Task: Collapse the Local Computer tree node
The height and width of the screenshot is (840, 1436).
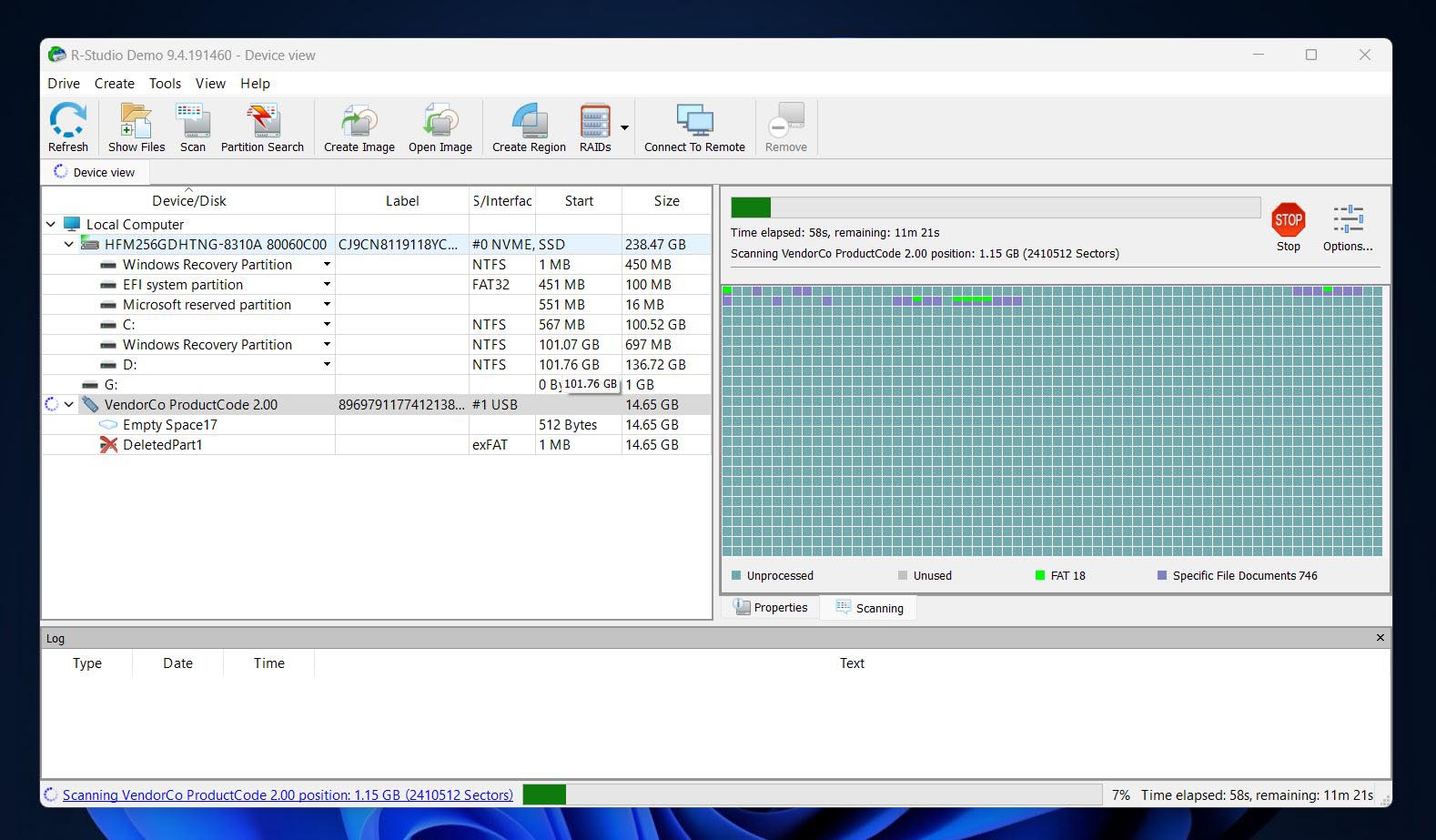Action: point(51,224)
